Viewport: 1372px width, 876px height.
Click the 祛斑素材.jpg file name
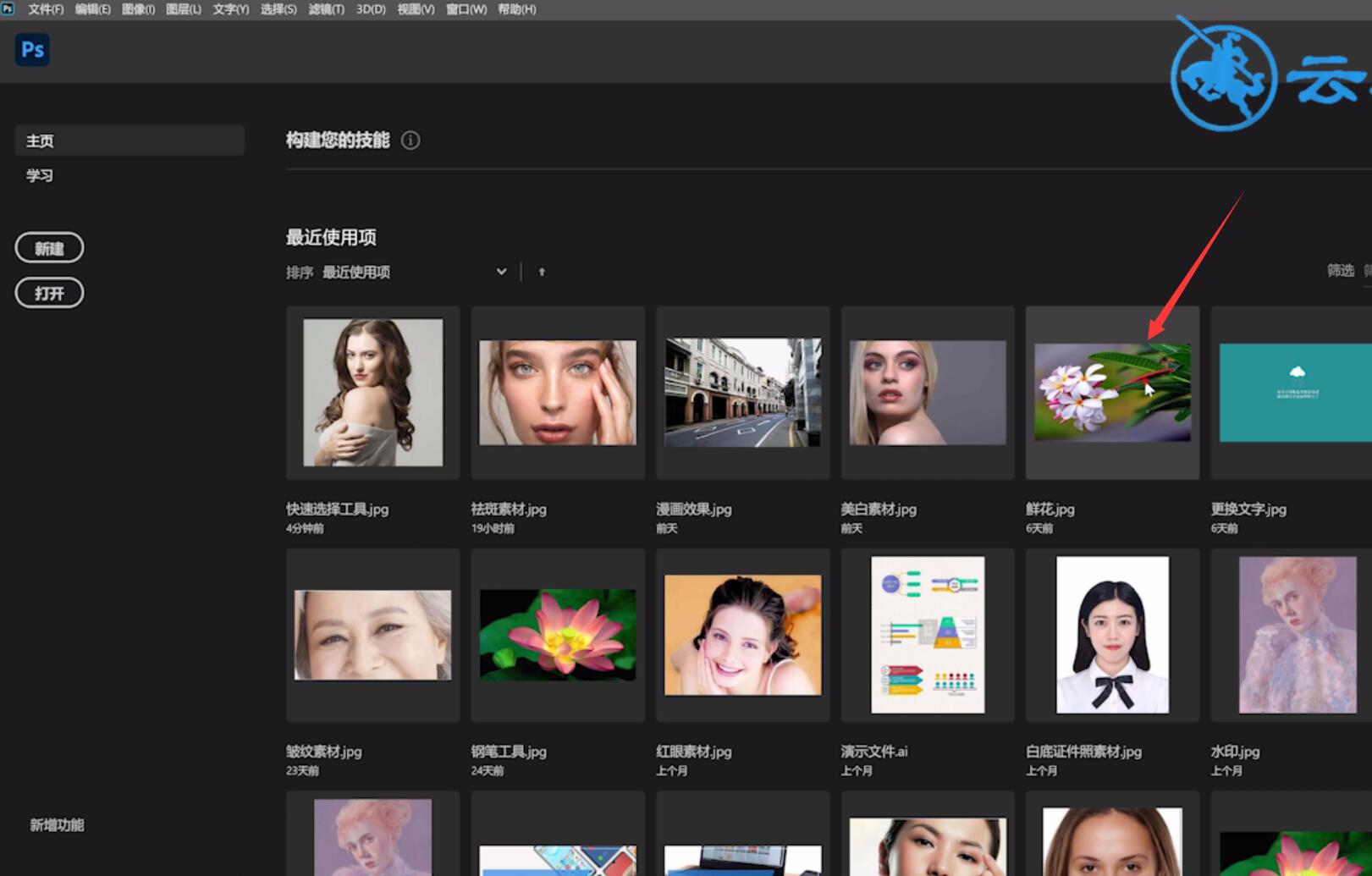point(509,509)
